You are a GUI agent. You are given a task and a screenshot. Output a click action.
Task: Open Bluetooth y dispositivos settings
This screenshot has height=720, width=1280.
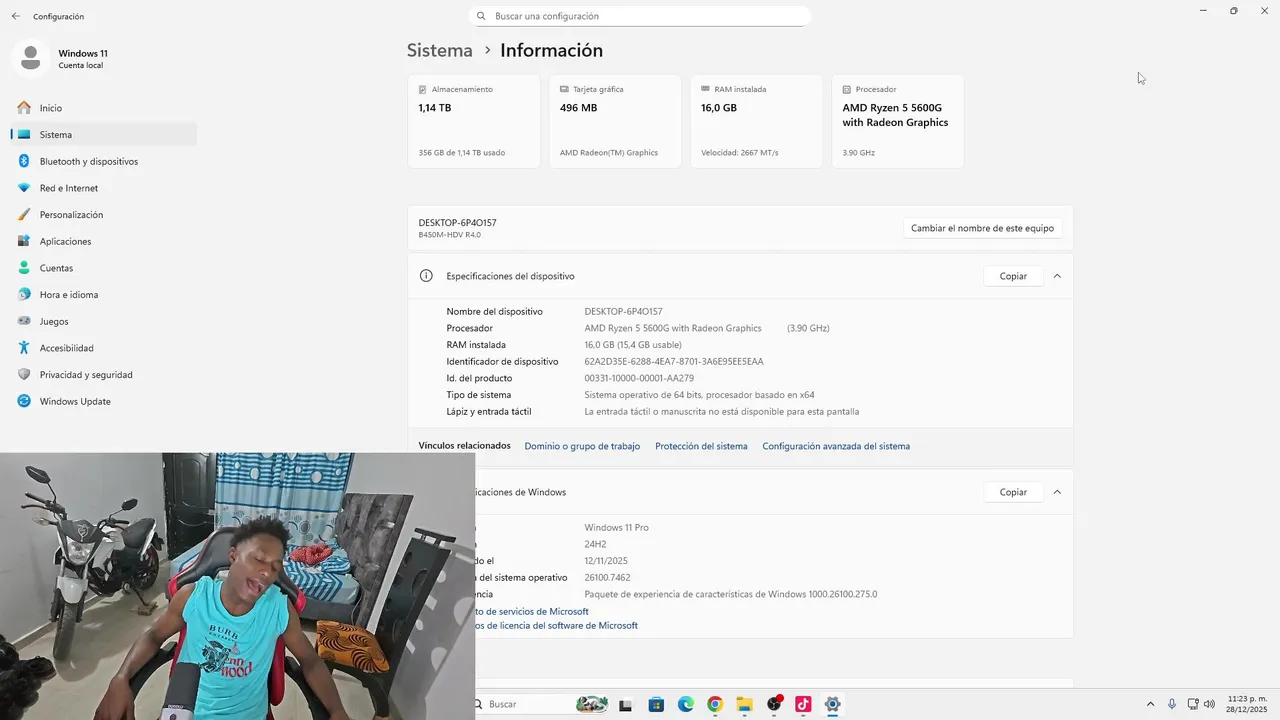(x=104, y=161)
